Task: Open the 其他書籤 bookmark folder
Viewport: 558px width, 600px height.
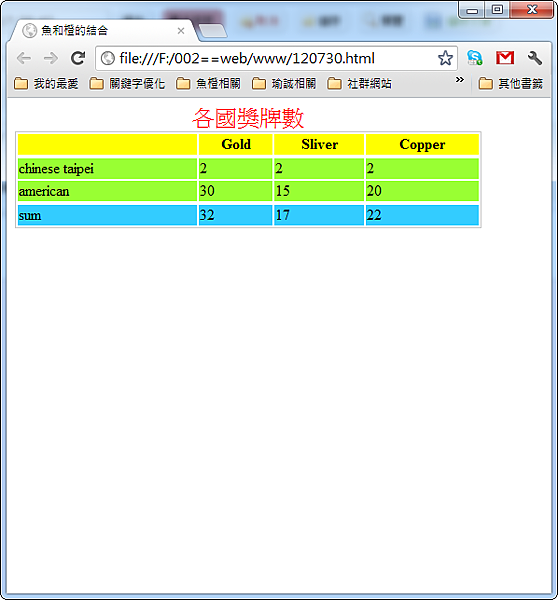Action: pyautogui.click(x=511, y=83)
